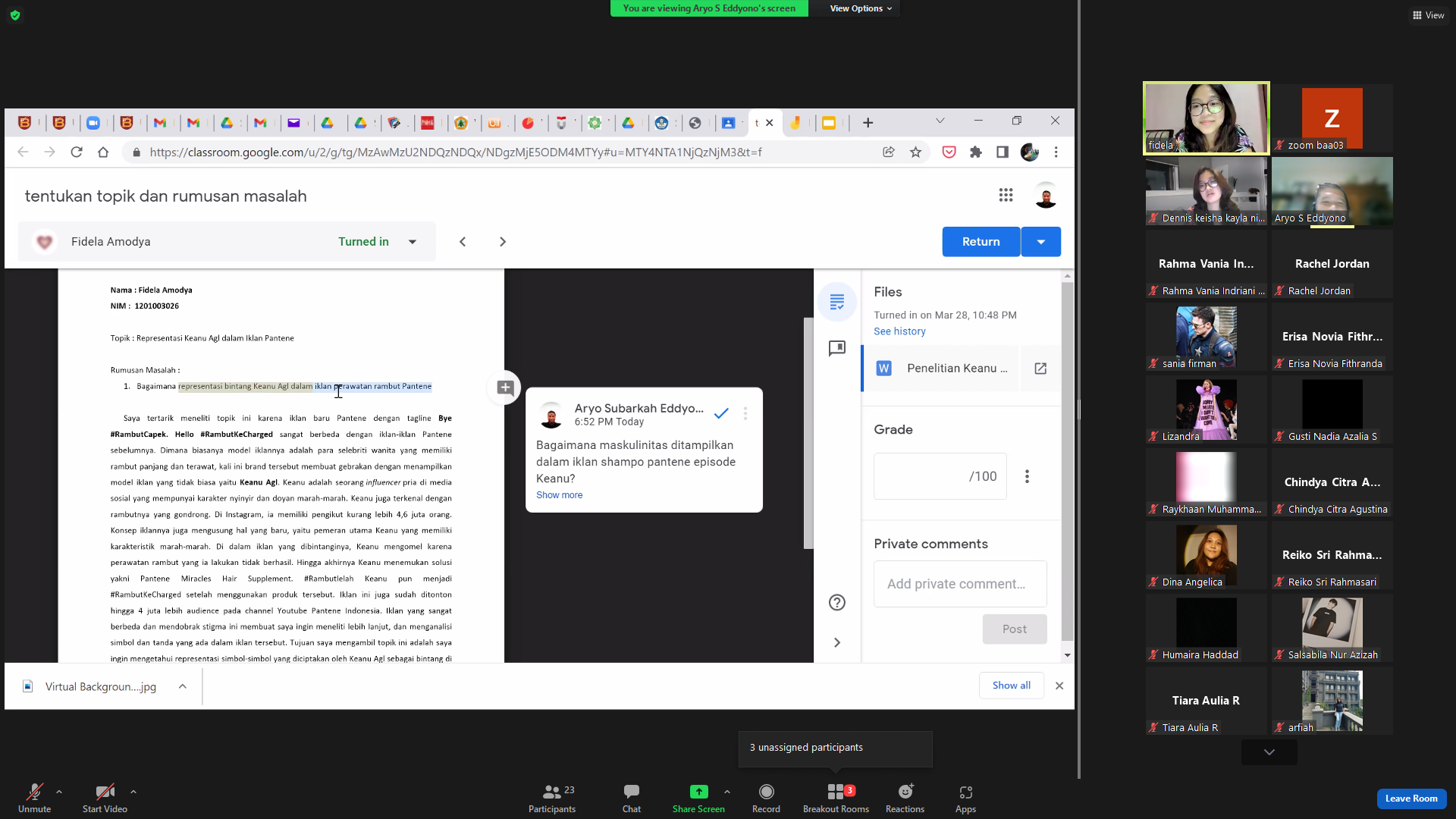The height and width of the screenshot is (819, 1456).
Task: Click the Pocket extension icon
Action: click(949, 152)
